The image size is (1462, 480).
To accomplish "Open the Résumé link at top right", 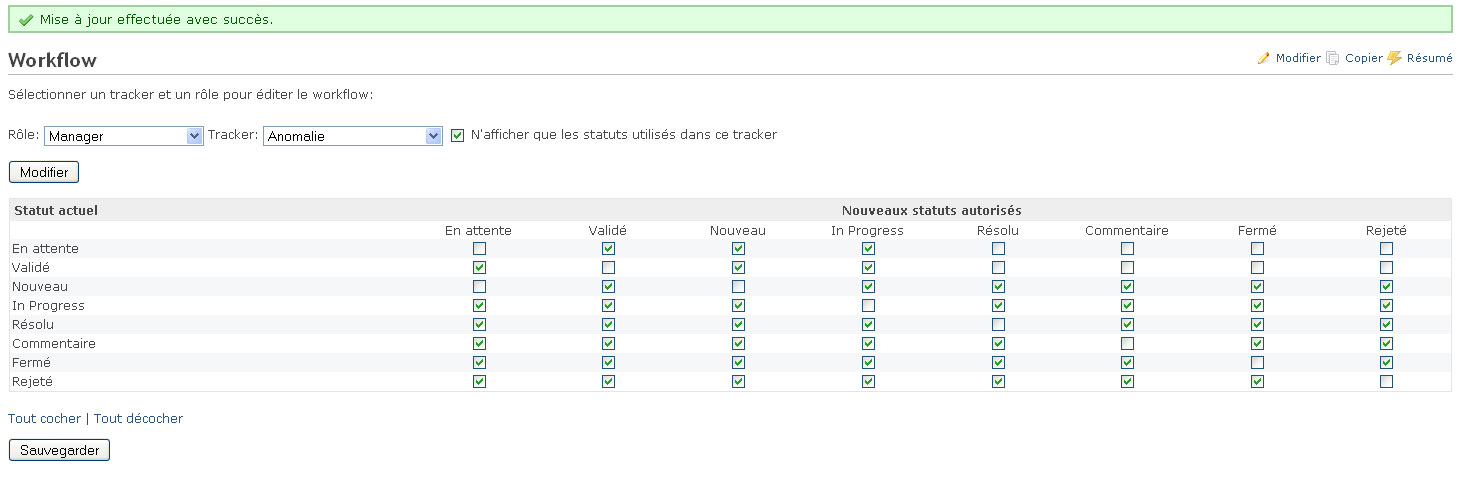I will 1430,58.
